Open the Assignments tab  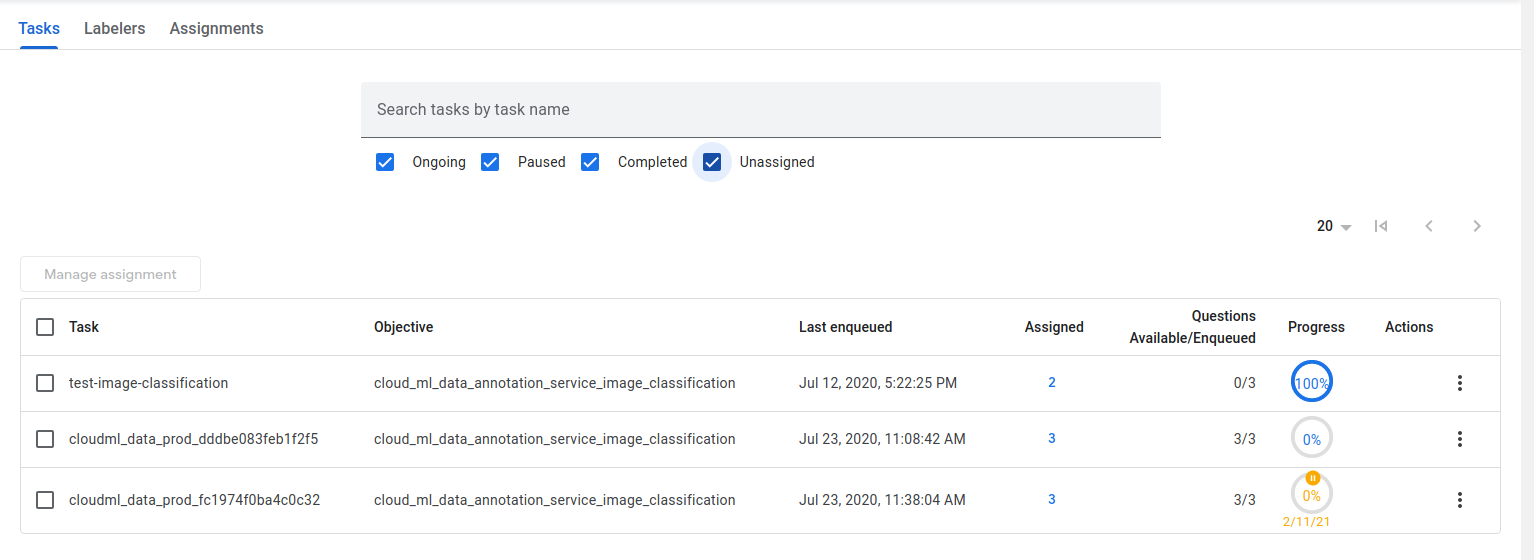(x=216, y=28)
